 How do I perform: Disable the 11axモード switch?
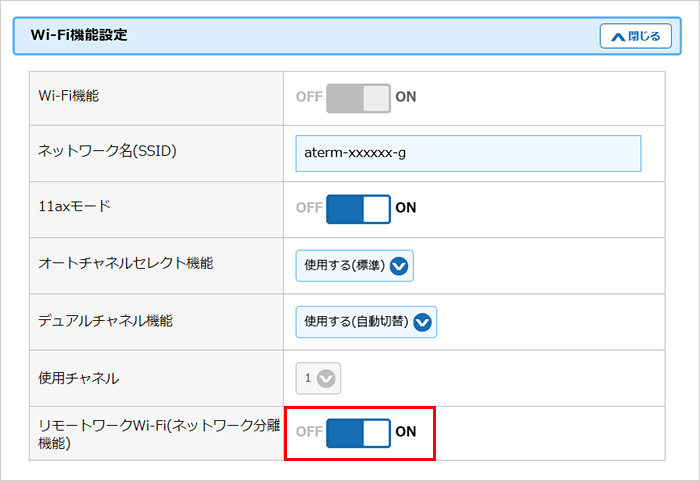tap(358, 209)
